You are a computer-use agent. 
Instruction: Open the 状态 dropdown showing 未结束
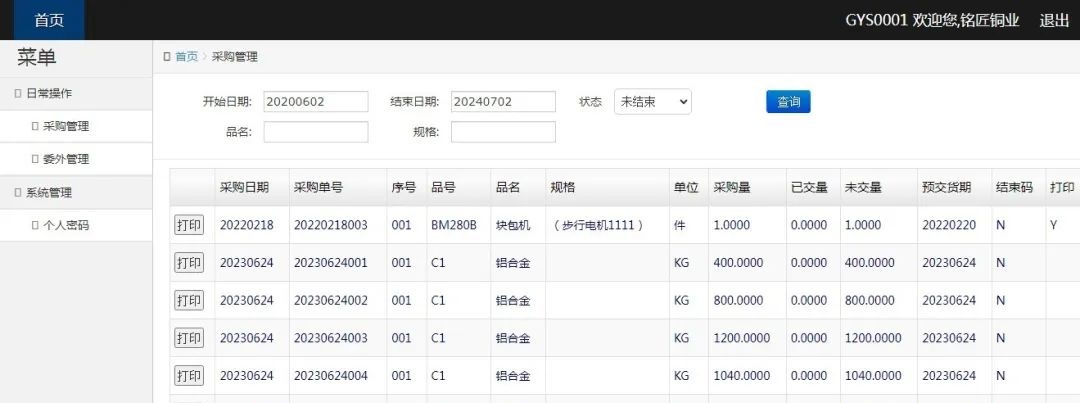click(x=652, y=102)
